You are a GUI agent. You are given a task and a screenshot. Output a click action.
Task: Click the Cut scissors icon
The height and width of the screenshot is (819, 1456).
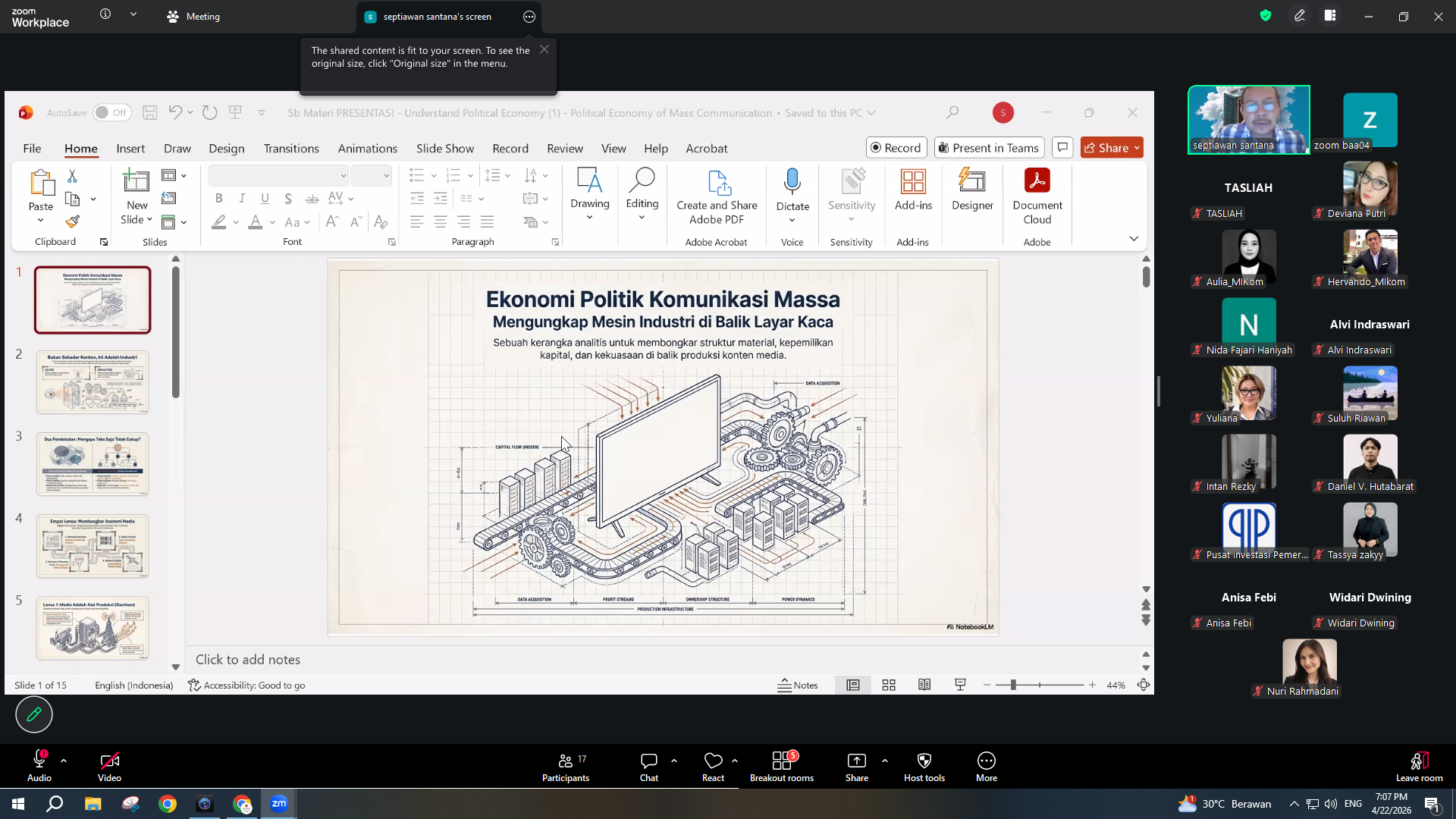click(72, 176)
